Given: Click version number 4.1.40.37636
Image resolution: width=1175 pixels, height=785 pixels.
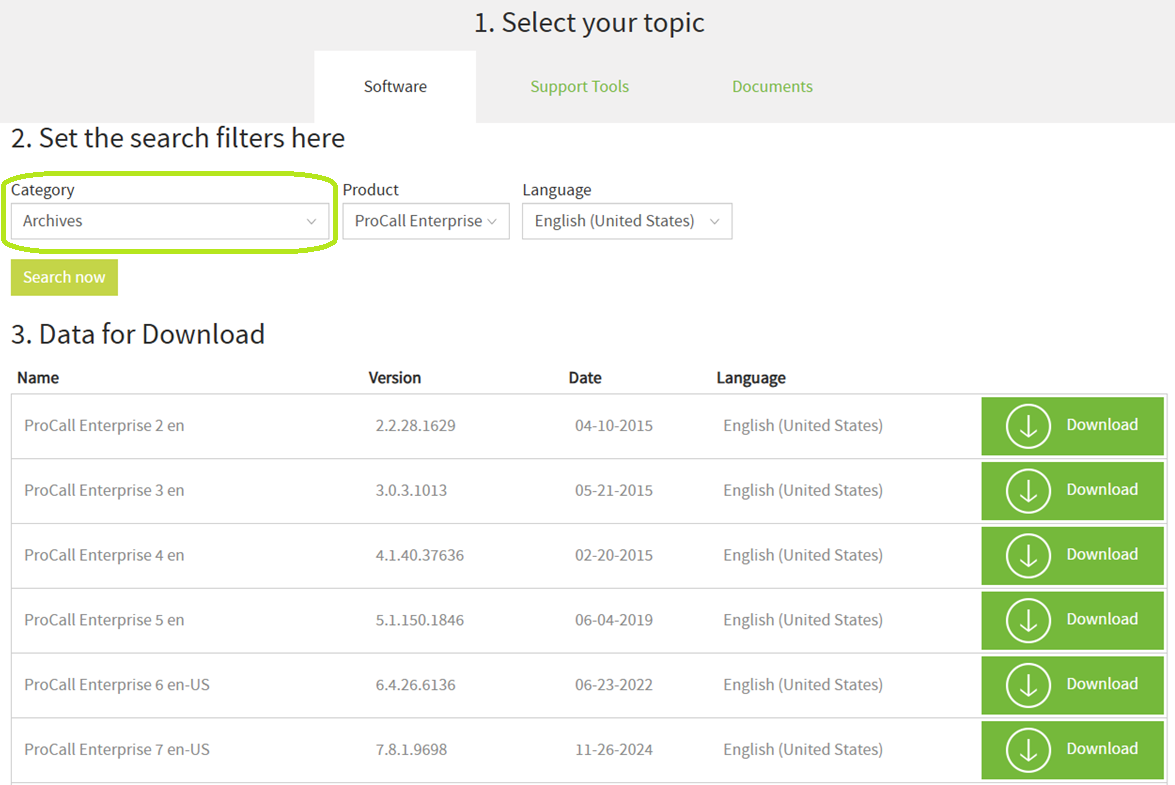Looking at the screenshot, I should click(x=420, y=555).
